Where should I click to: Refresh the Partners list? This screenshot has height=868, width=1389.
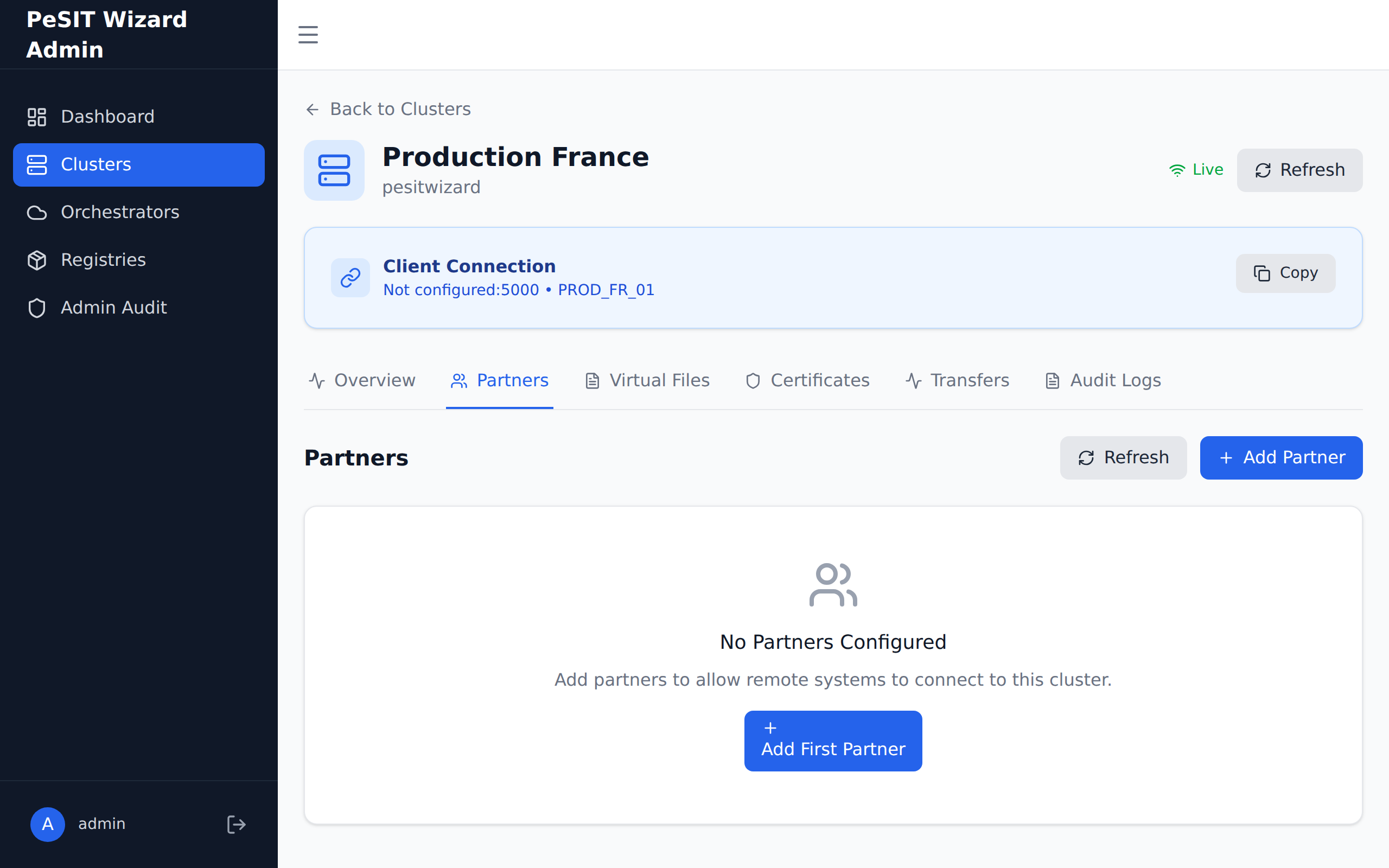(1123, 457)
